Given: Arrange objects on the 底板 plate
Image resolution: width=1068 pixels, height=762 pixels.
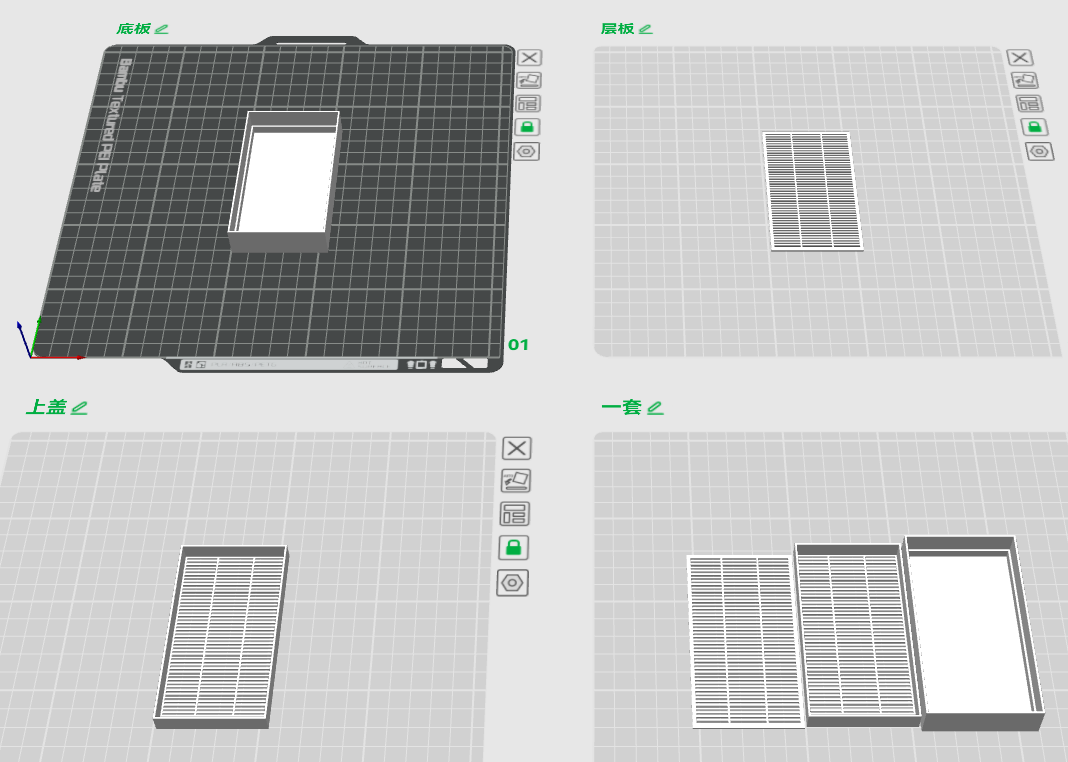Looking at the screenshot, I should click(x=528, y=104).
